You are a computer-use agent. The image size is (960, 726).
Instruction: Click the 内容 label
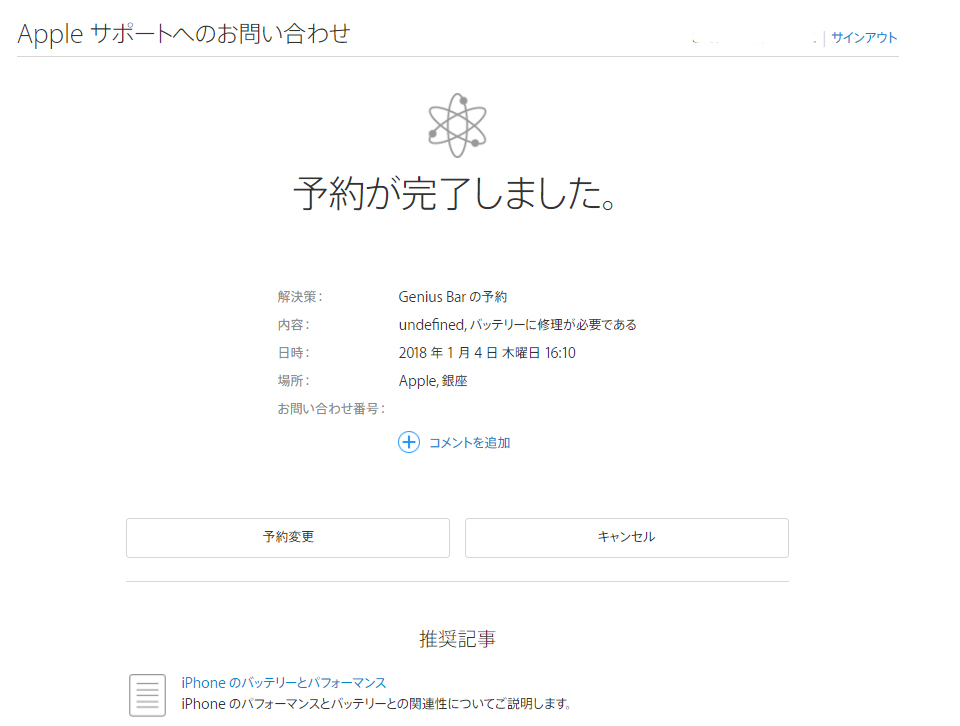click(293, 325)
